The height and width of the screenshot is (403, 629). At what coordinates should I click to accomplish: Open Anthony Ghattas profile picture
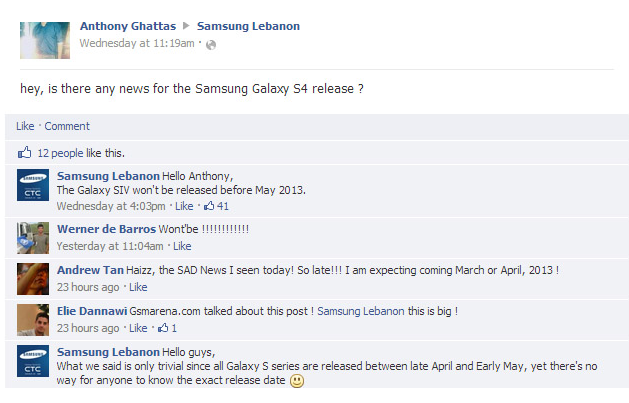pyautogui.click(x=44, y=39)
